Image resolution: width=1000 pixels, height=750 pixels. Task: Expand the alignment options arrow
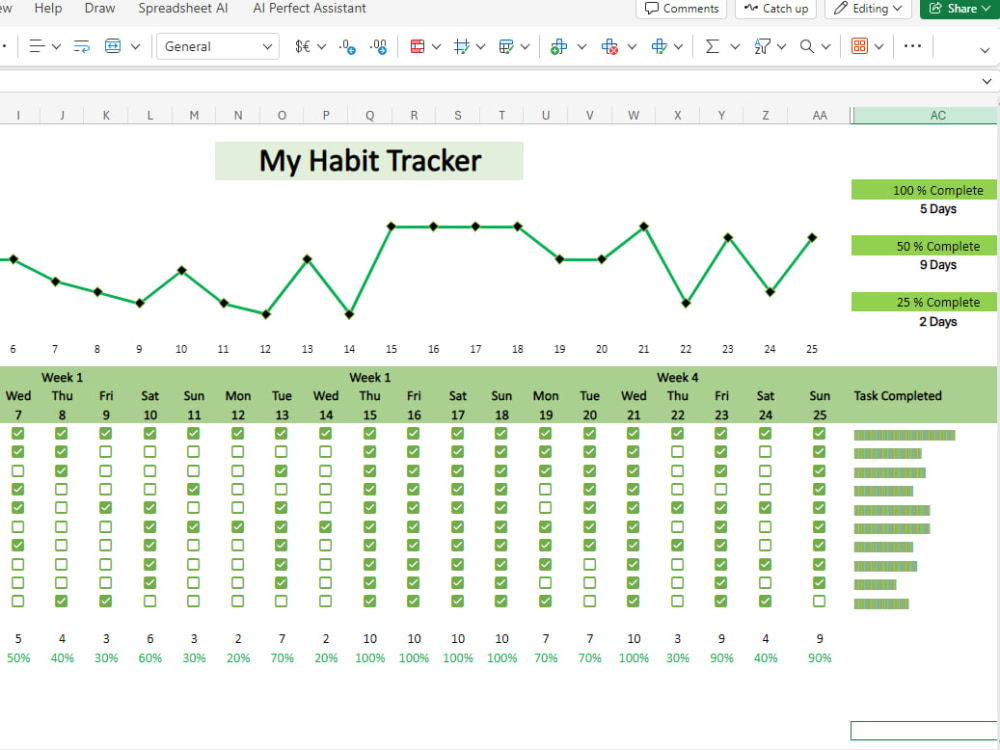tap(56, 47)
